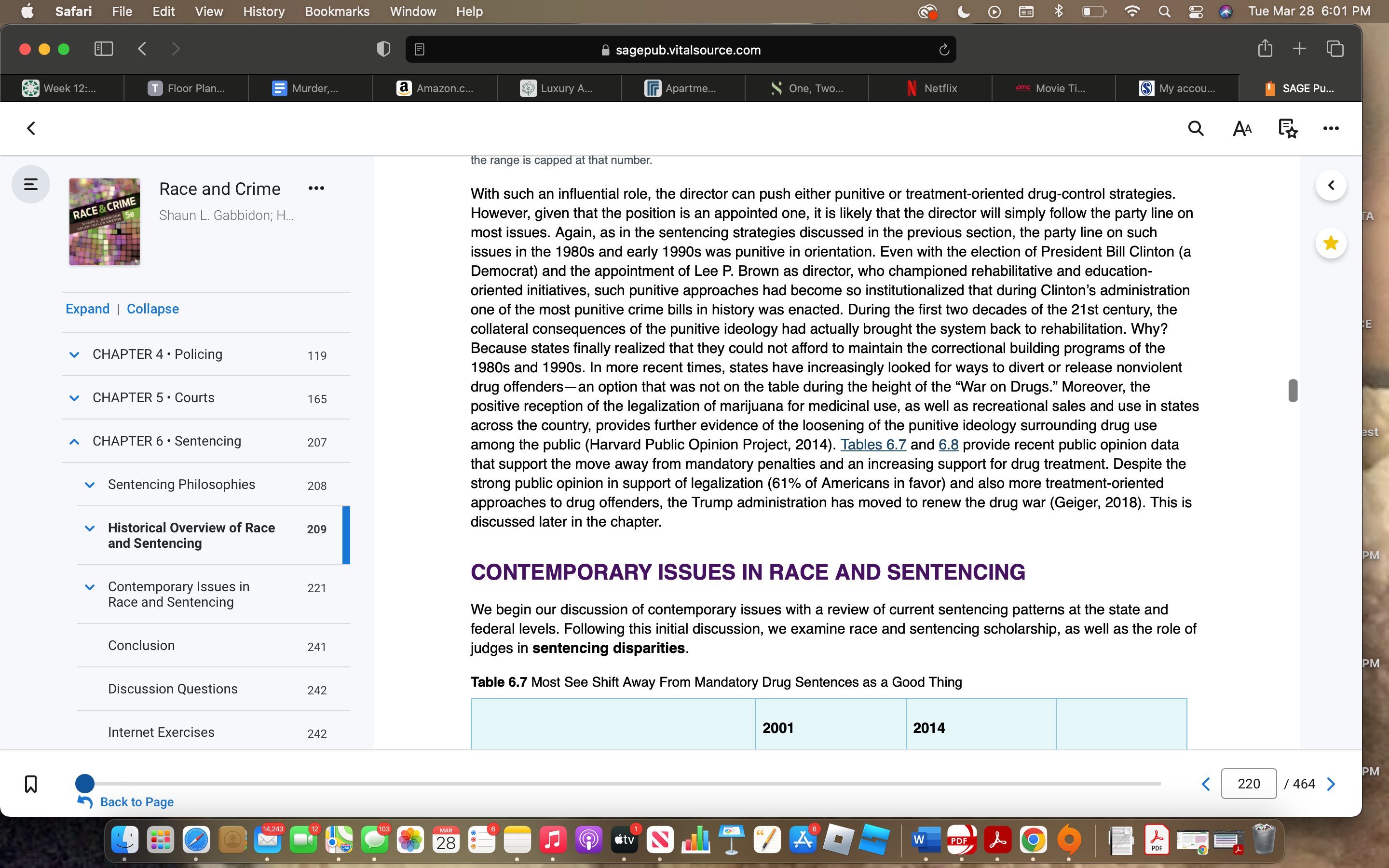Expand Historical Overview of Race chevron

(90, 528)
